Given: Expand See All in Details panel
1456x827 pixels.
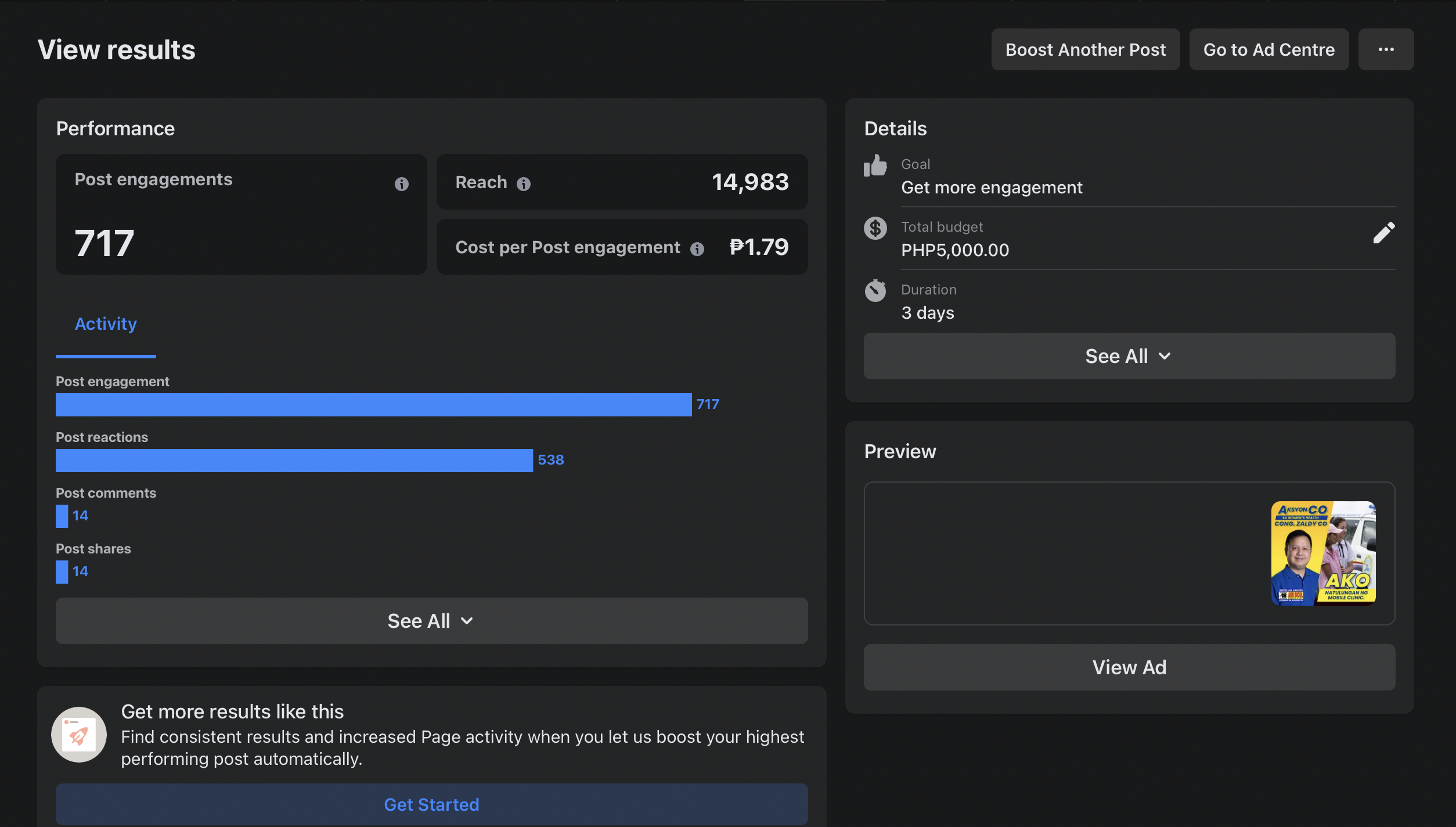Looking at the screenshot, I should pos(1129,356).
